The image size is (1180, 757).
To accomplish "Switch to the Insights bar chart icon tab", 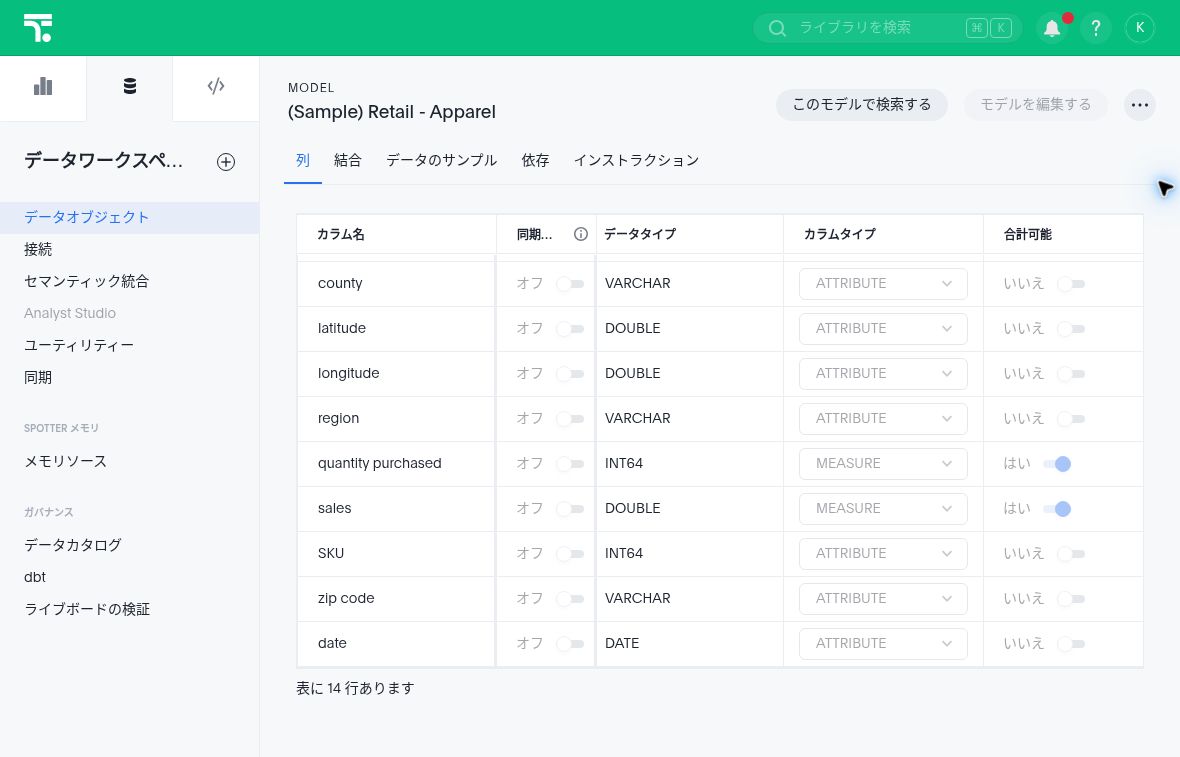I will pos(43,87).
